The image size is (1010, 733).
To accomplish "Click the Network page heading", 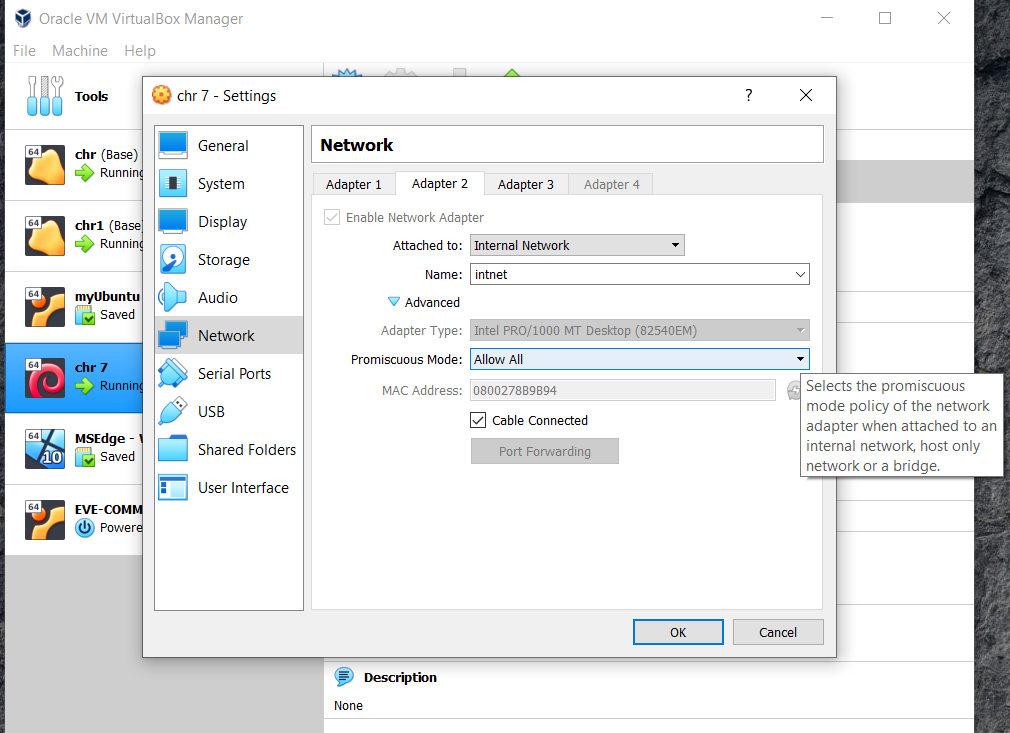I will pos(356,145).
